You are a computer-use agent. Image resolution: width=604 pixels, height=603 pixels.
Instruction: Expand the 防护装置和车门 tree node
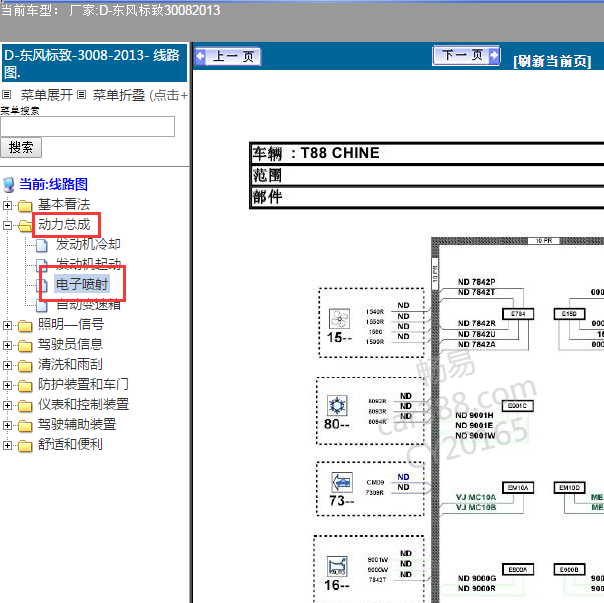tap(7, 385)
